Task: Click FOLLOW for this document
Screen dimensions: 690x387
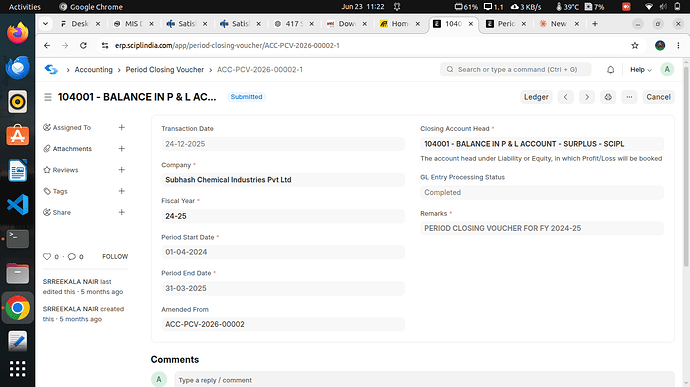Action: click(x=115, y=256)
